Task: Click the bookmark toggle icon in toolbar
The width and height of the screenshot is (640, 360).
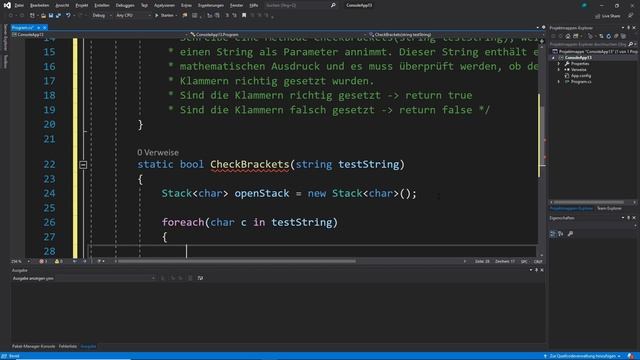Action: point(244,16)
